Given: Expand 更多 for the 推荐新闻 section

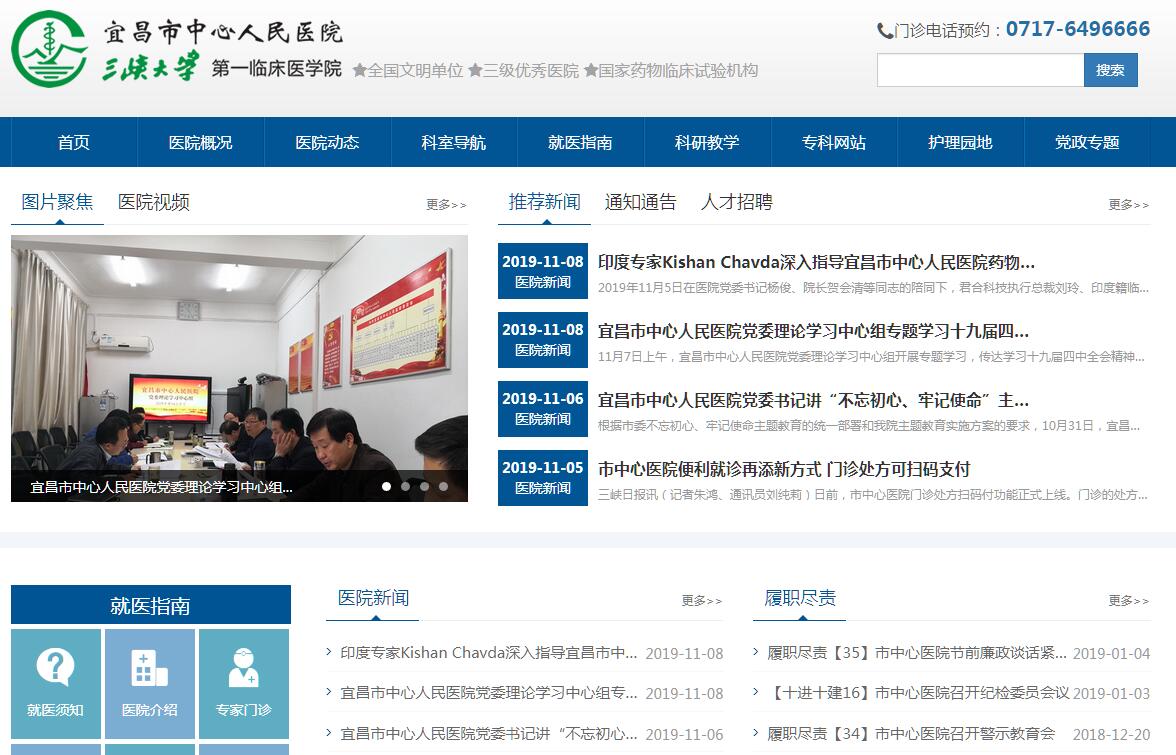Looking at the screenshot, I should pos(1128,205).
